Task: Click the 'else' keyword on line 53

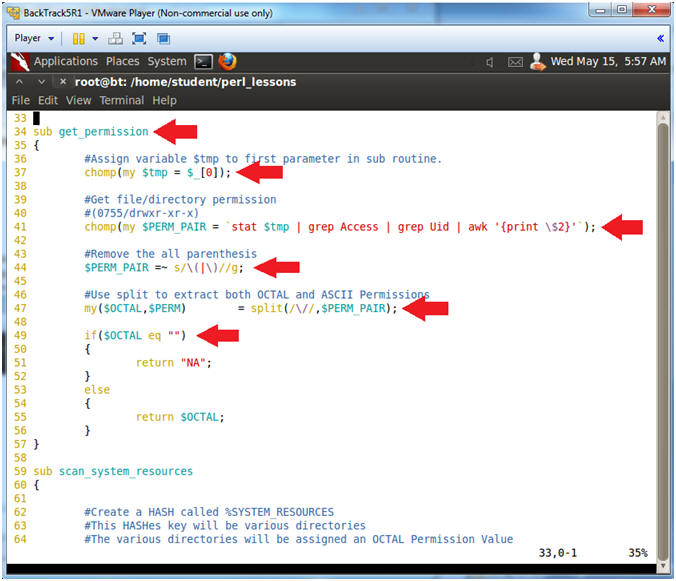Action: (x=97, y=390)
